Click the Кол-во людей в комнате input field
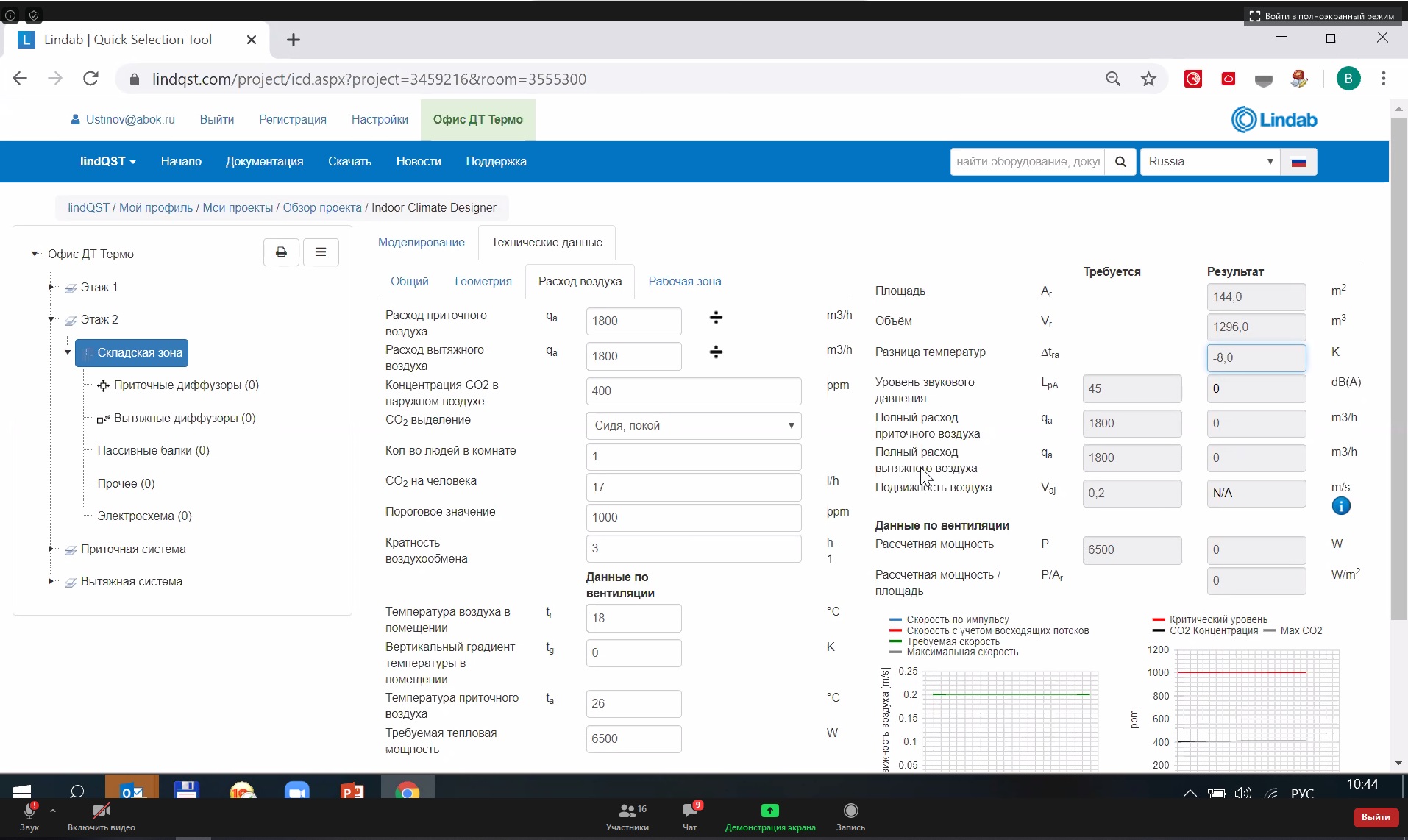Image resolution: width=1408 pixels, height=840 pixels. click(694, 457)
